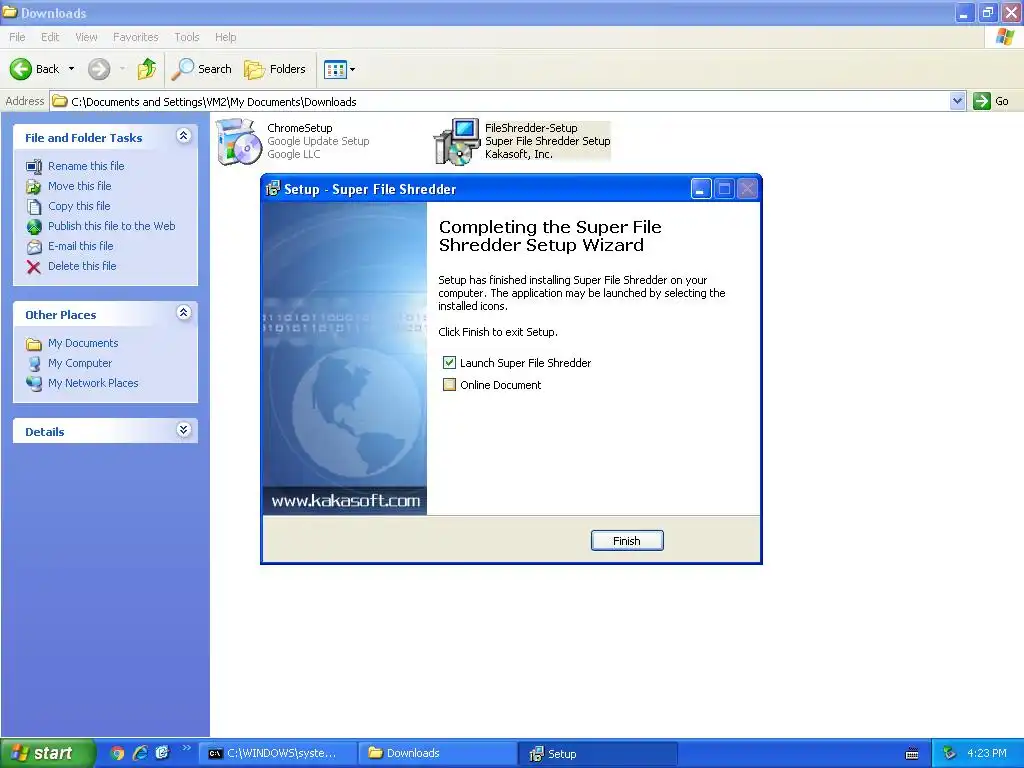Click the keyboard icon in system tray
This screenshot has height=768, width=1024.
[912, 754]
